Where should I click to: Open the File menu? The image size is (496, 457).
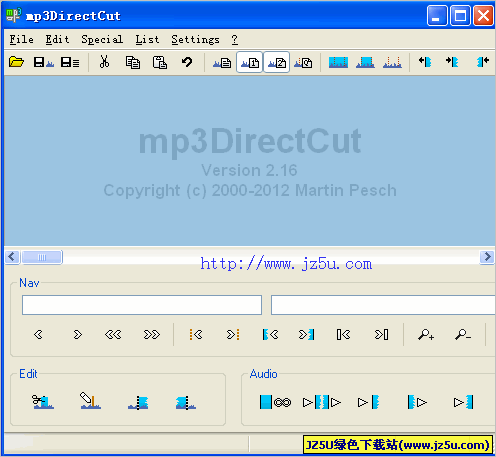[21, 39]
